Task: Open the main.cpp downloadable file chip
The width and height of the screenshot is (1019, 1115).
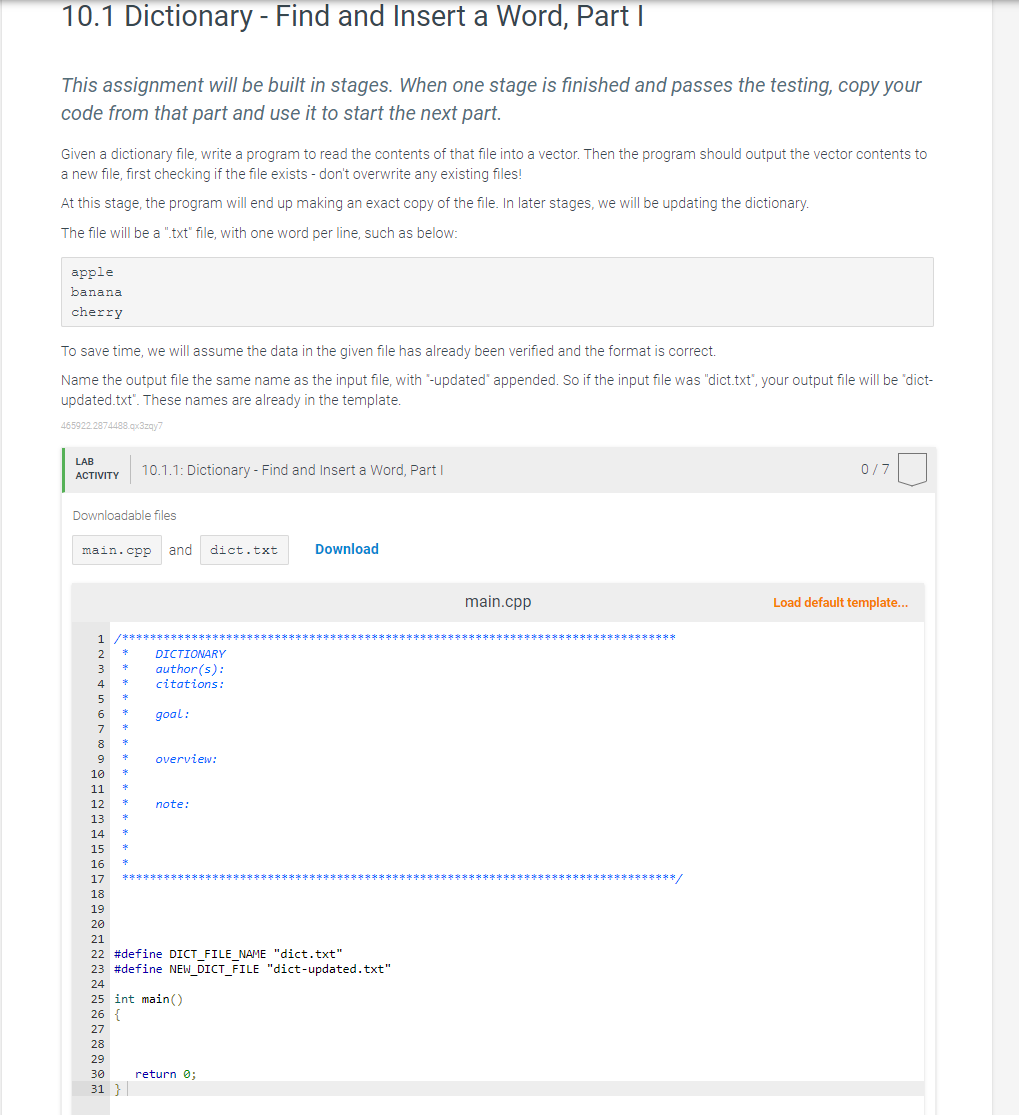Action: 116,549
